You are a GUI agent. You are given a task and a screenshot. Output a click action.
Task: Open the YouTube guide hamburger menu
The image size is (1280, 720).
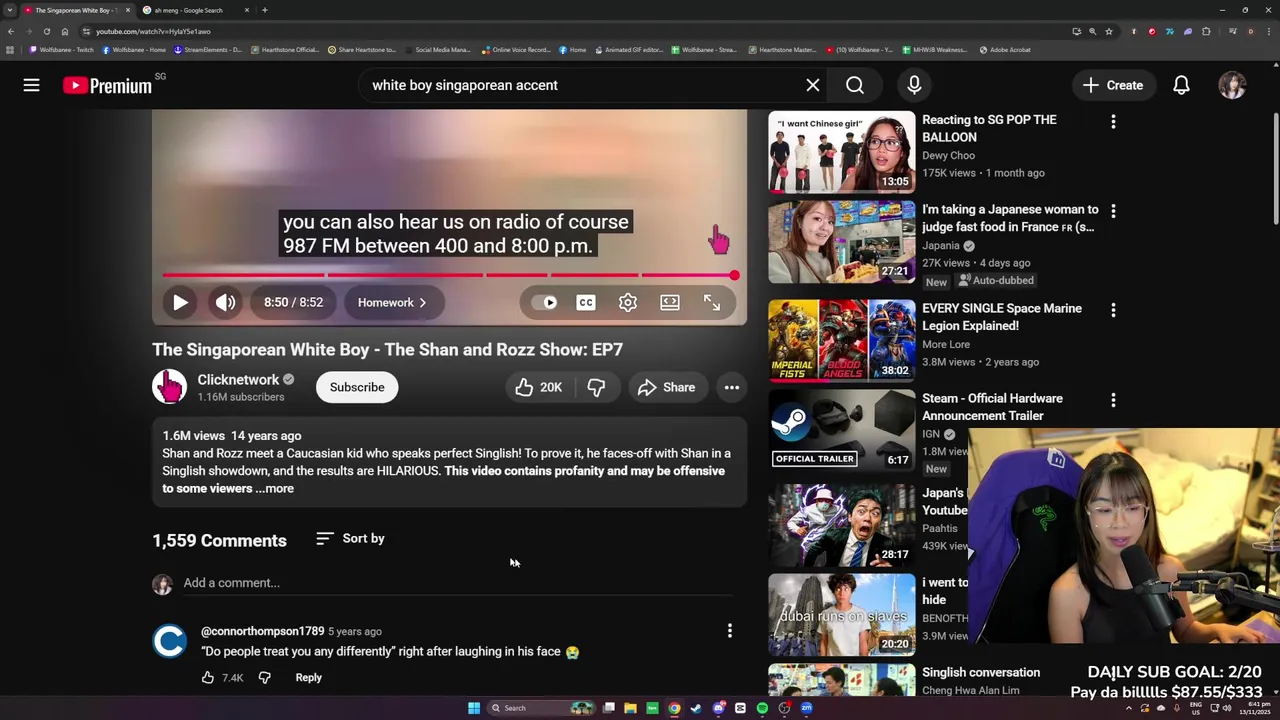coord(31,85)
